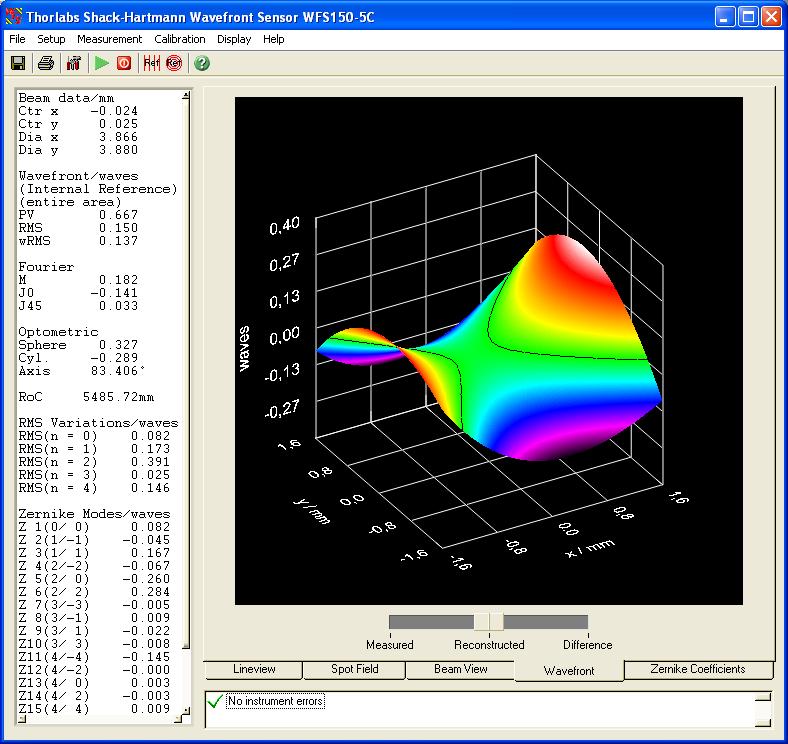The width and height of the screenshot is (788, 744).
Task: Select the Wavefront tab
Action: [x=569, y=671]
